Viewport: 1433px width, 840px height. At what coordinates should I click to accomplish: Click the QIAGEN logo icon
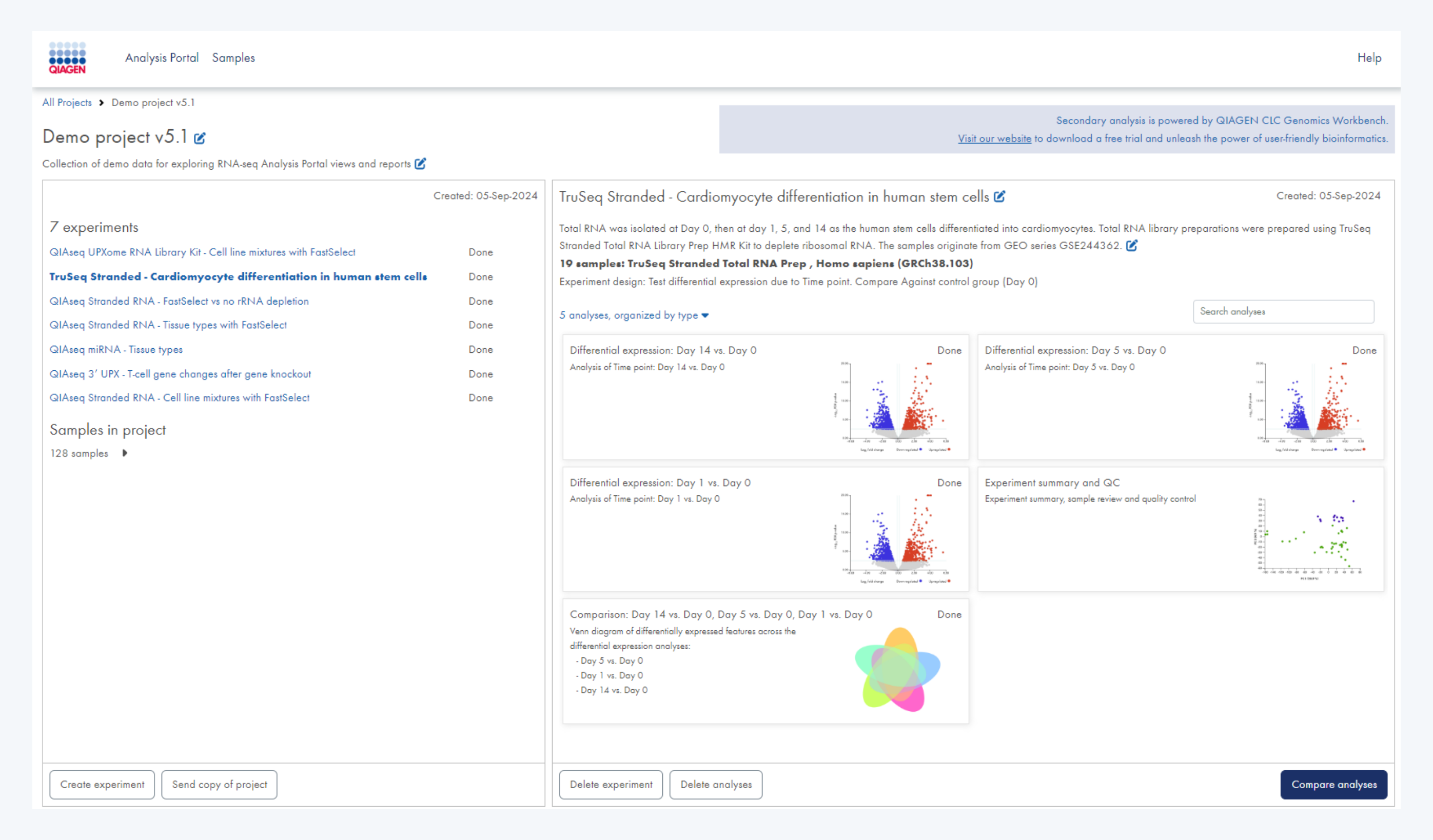point(67,57)
